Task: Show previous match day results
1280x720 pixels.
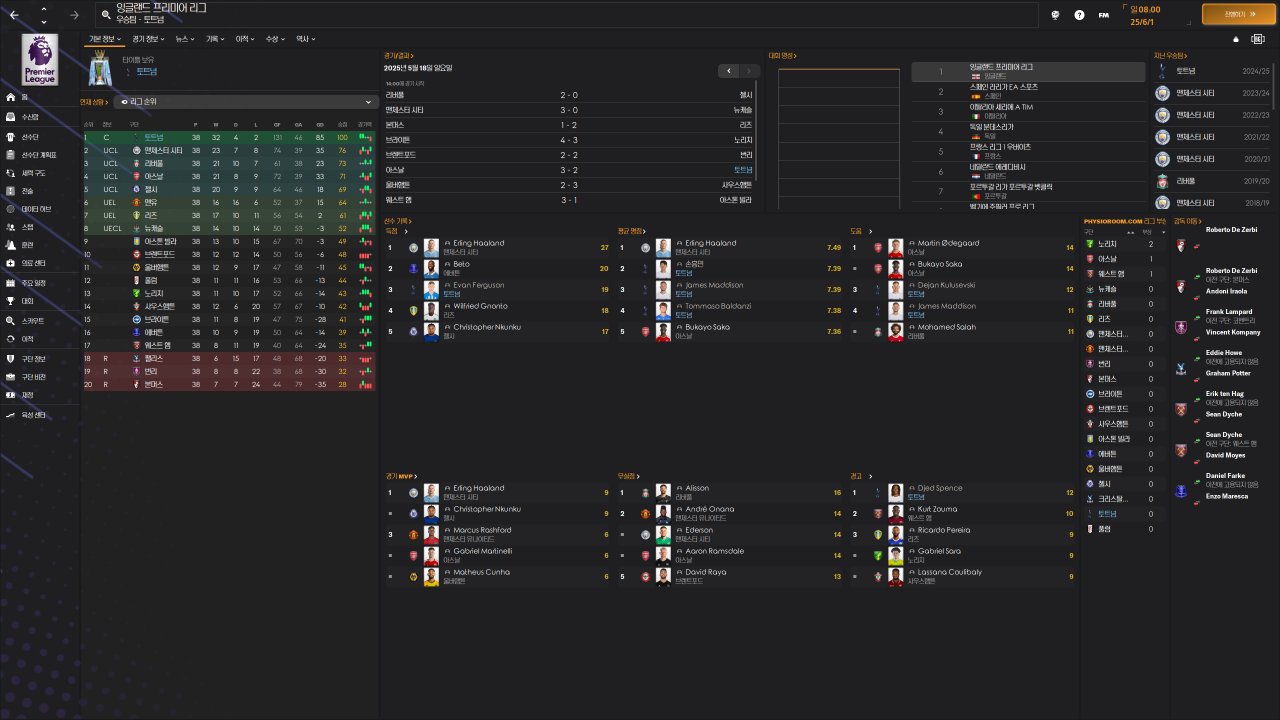Action: 729,71
